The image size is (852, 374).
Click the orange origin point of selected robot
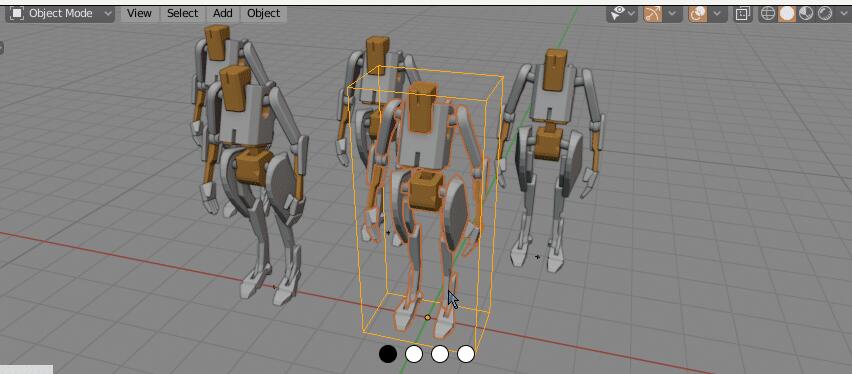coord(428,317)
